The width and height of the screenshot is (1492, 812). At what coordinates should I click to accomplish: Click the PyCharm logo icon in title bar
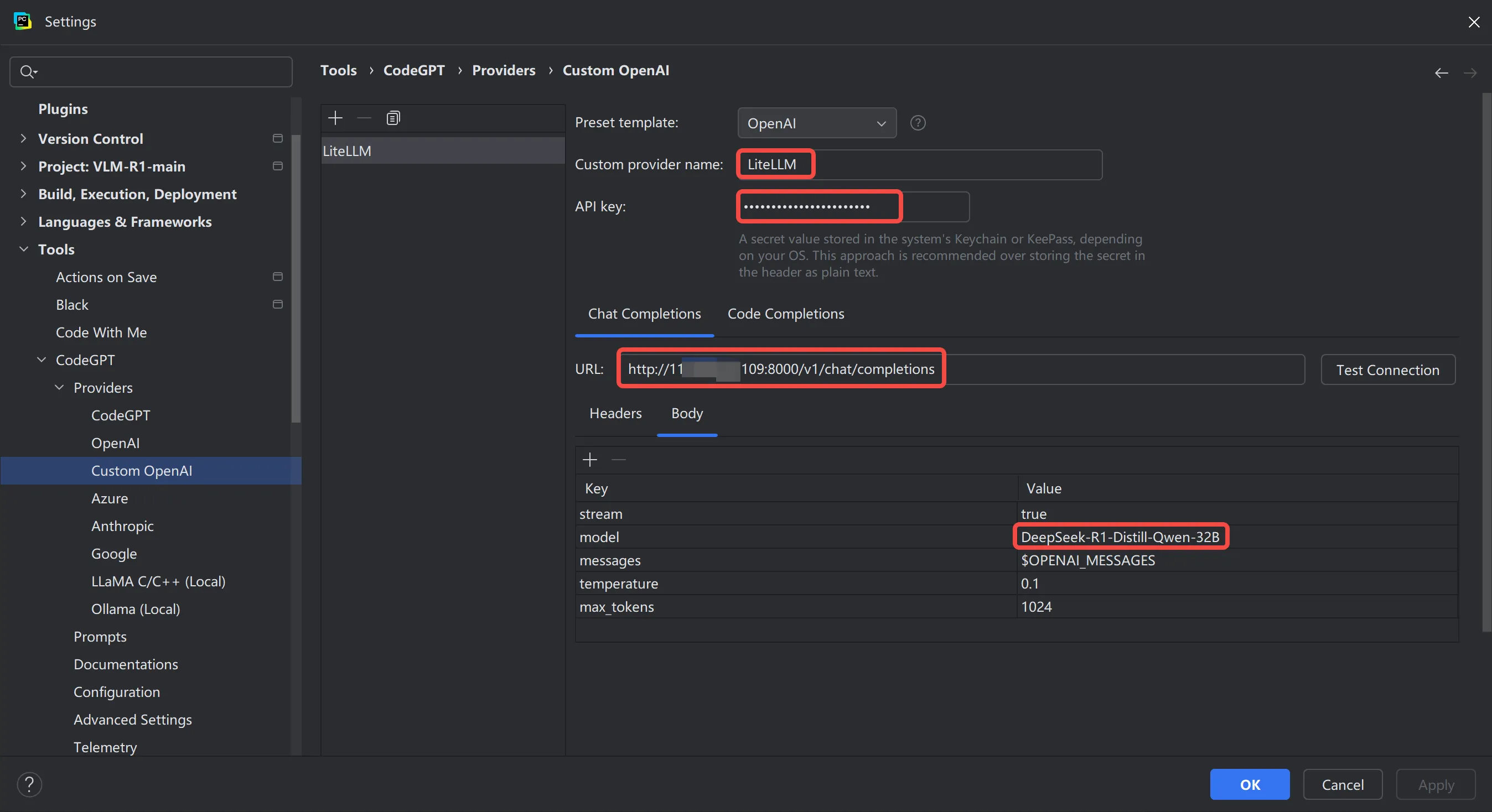(x=23, y=22)
